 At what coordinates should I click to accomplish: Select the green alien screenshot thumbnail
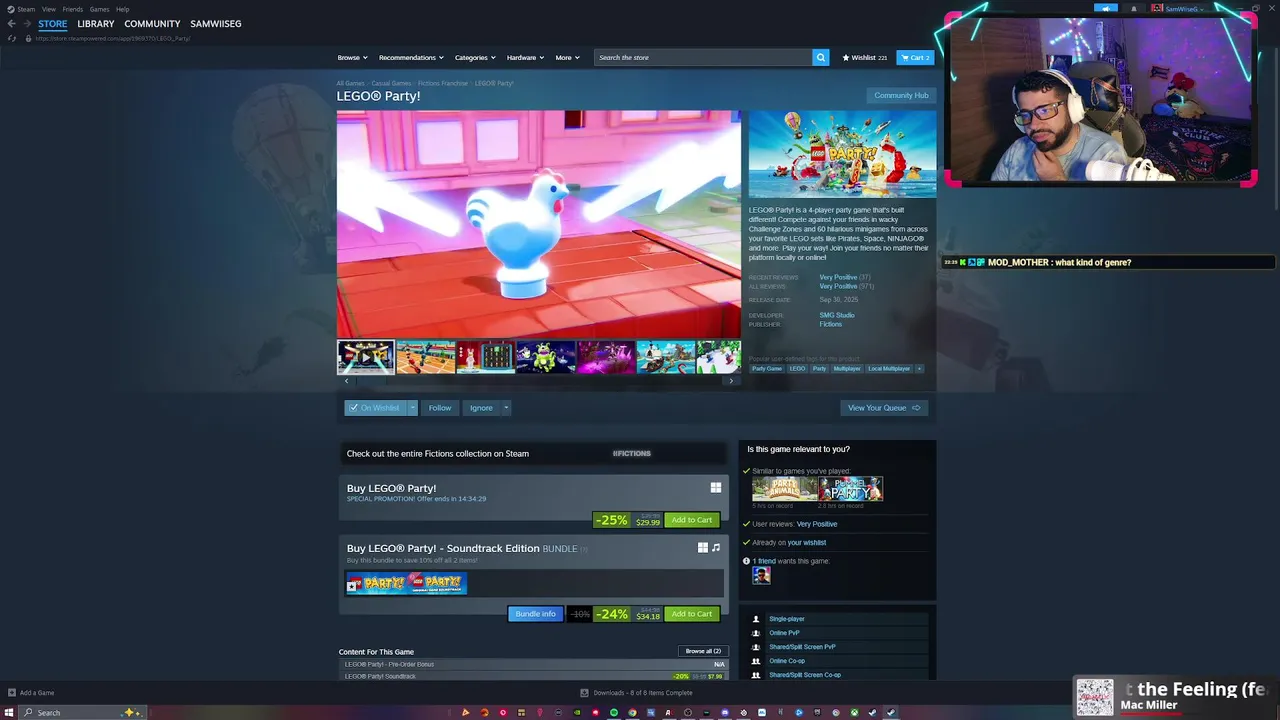[x=546, y=357]
